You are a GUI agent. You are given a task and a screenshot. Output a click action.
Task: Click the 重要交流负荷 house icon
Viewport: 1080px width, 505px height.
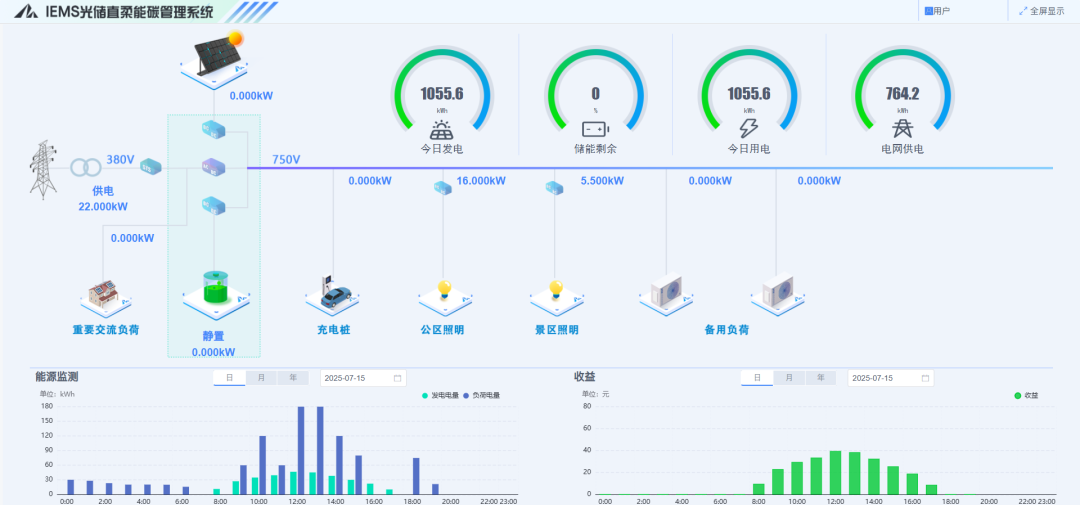tap(104, 293)
